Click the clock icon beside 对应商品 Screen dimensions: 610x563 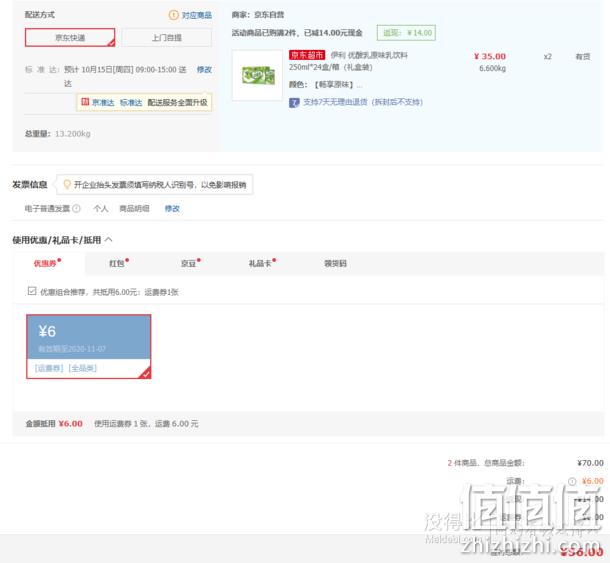pos(173,15)
